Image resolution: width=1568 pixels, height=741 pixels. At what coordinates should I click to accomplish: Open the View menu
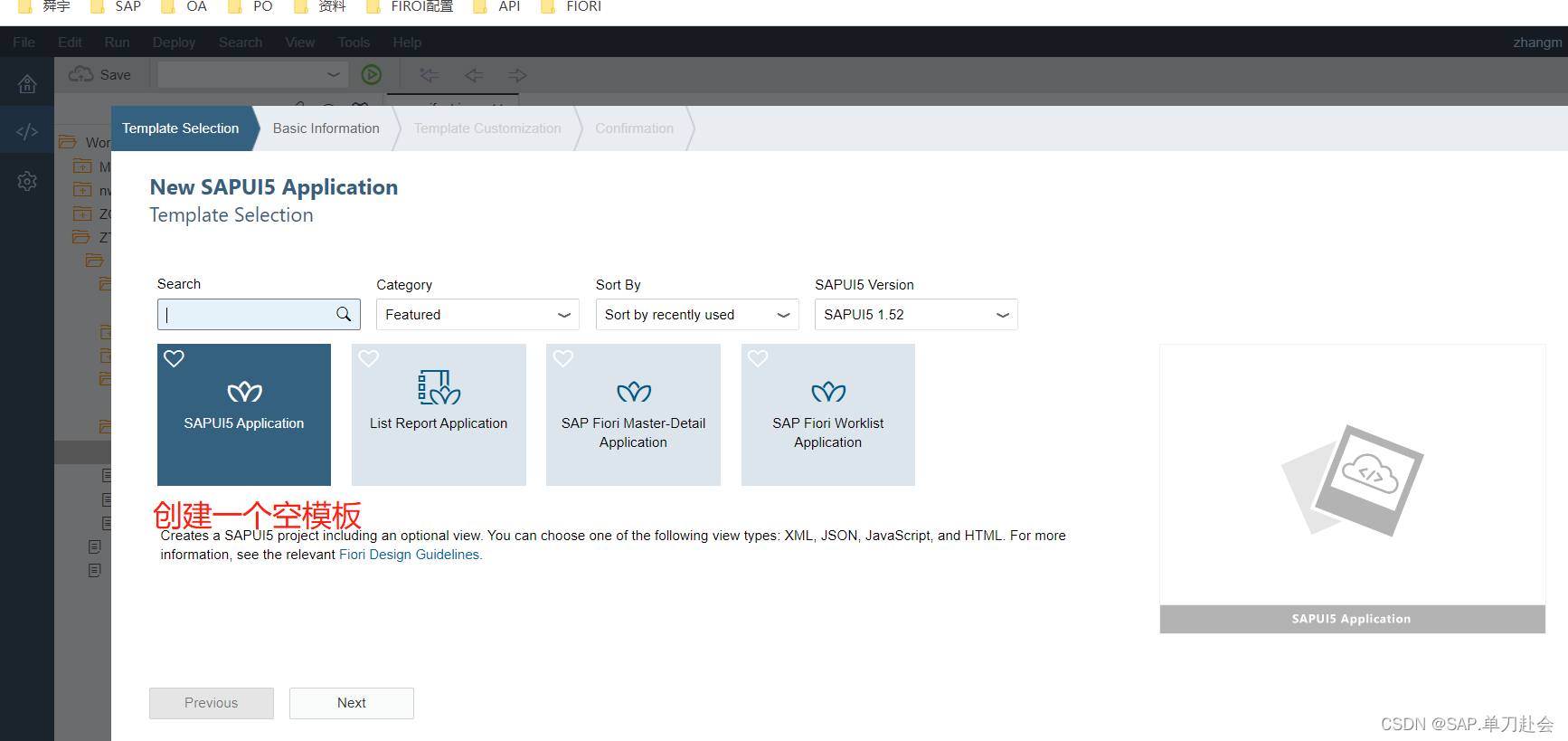(300, 42)
